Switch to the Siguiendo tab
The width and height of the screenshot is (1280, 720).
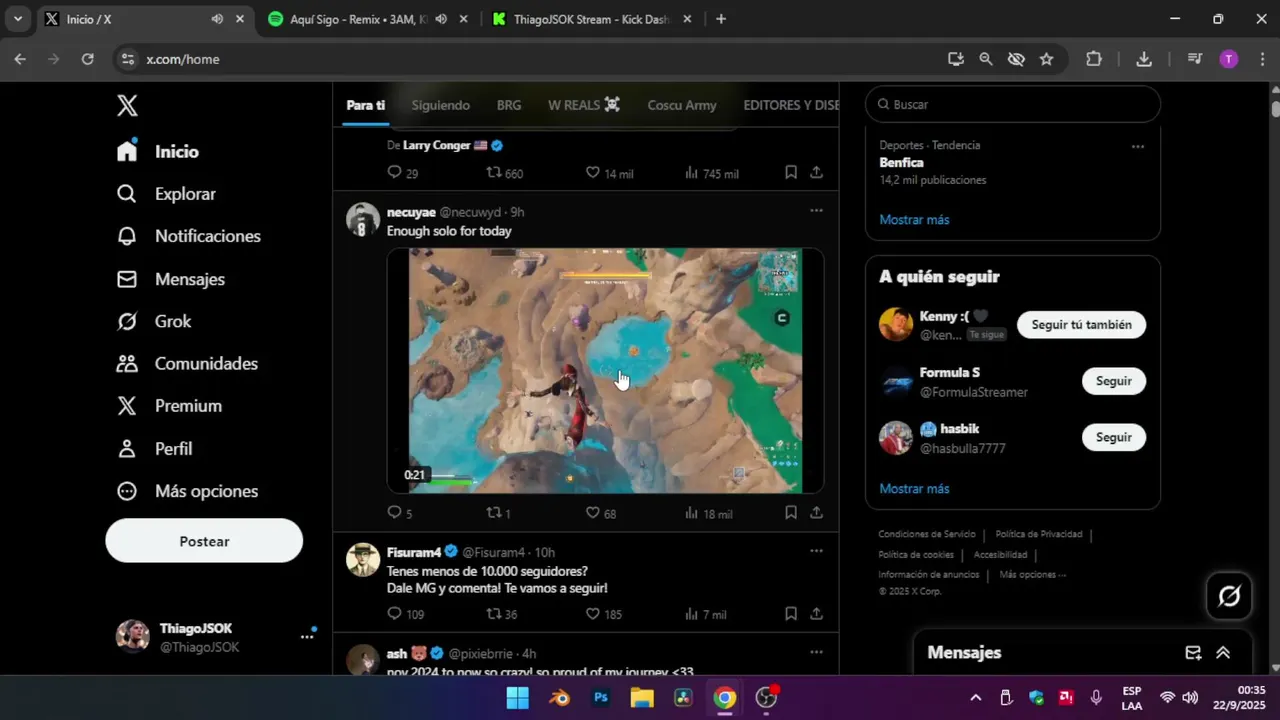click(440, 105)
